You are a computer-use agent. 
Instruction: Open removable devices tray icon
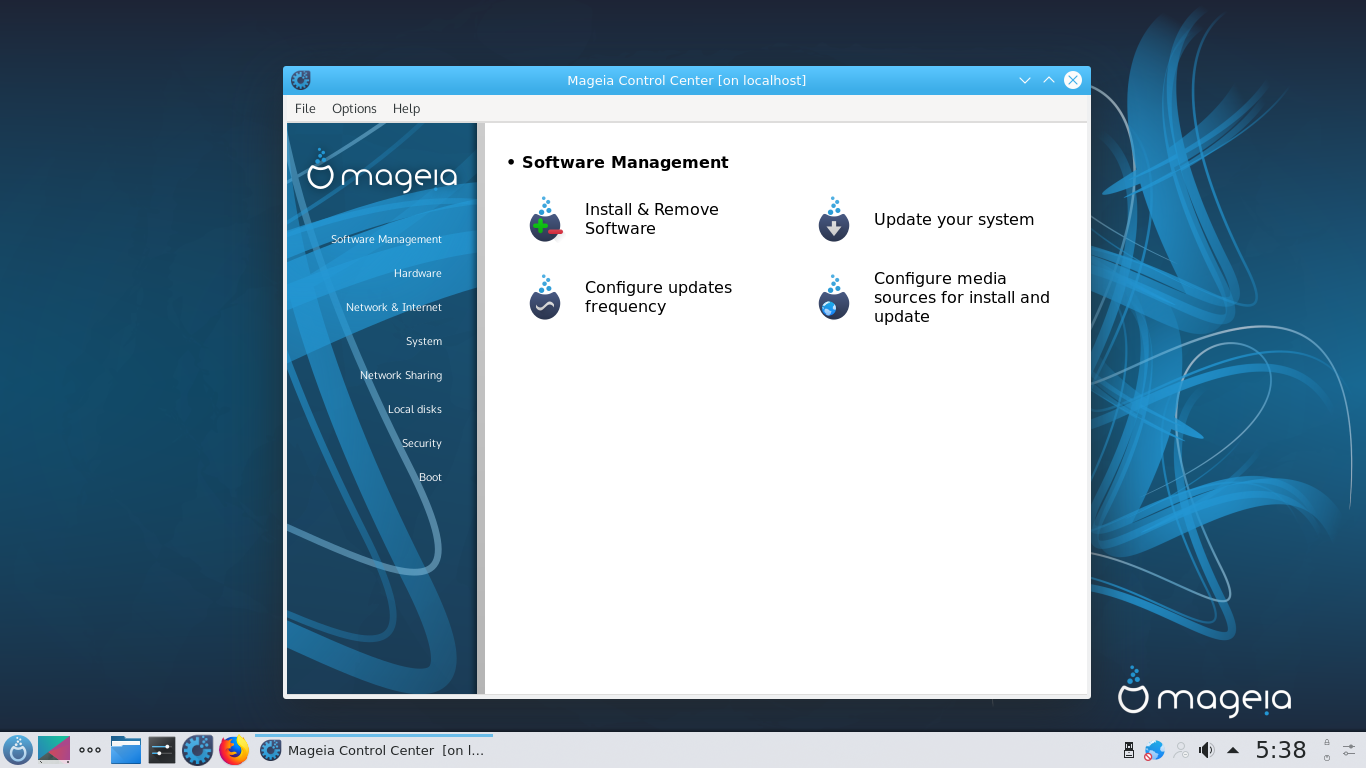(x=1129, y=750)
